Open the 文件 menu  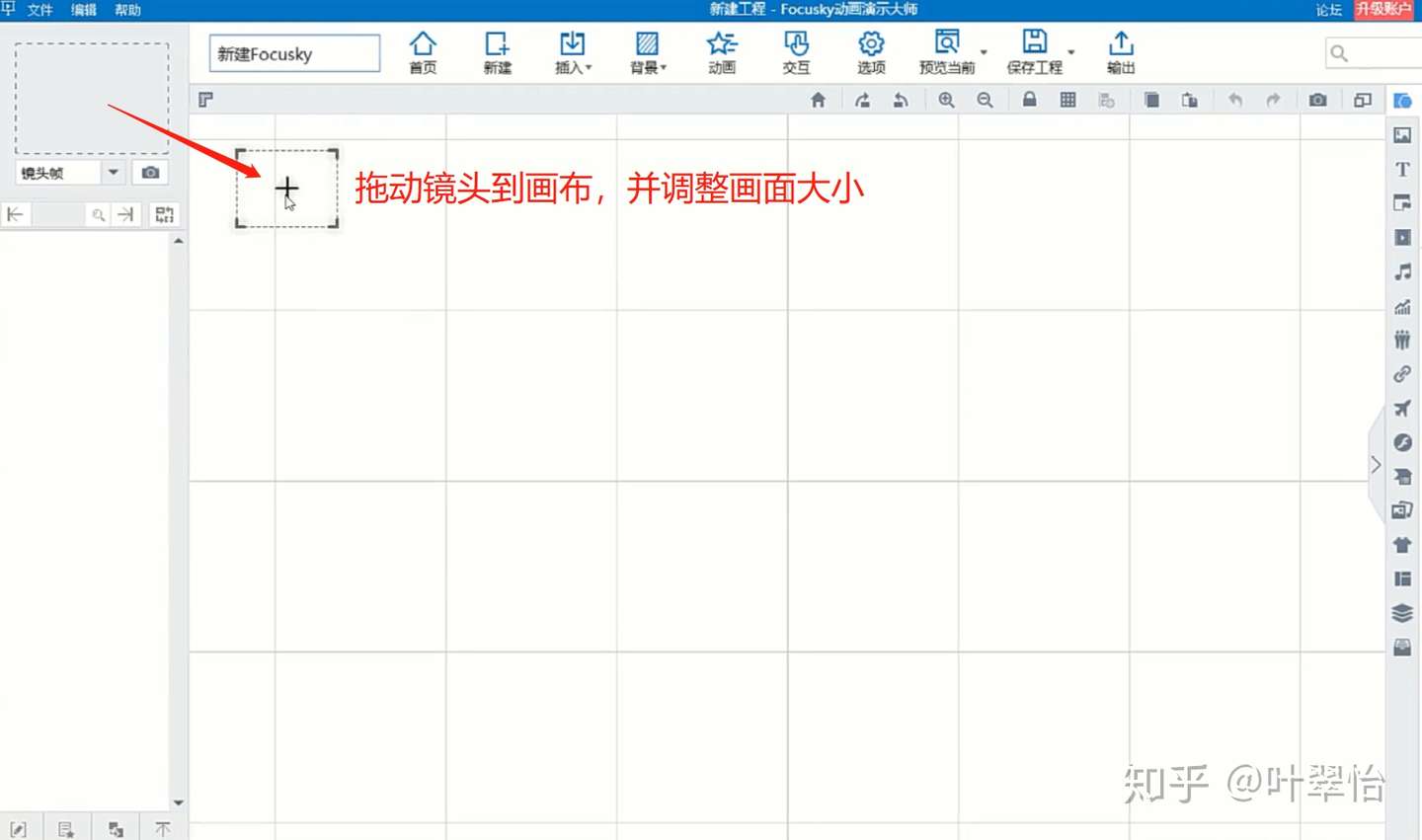[x=40, y=10]
